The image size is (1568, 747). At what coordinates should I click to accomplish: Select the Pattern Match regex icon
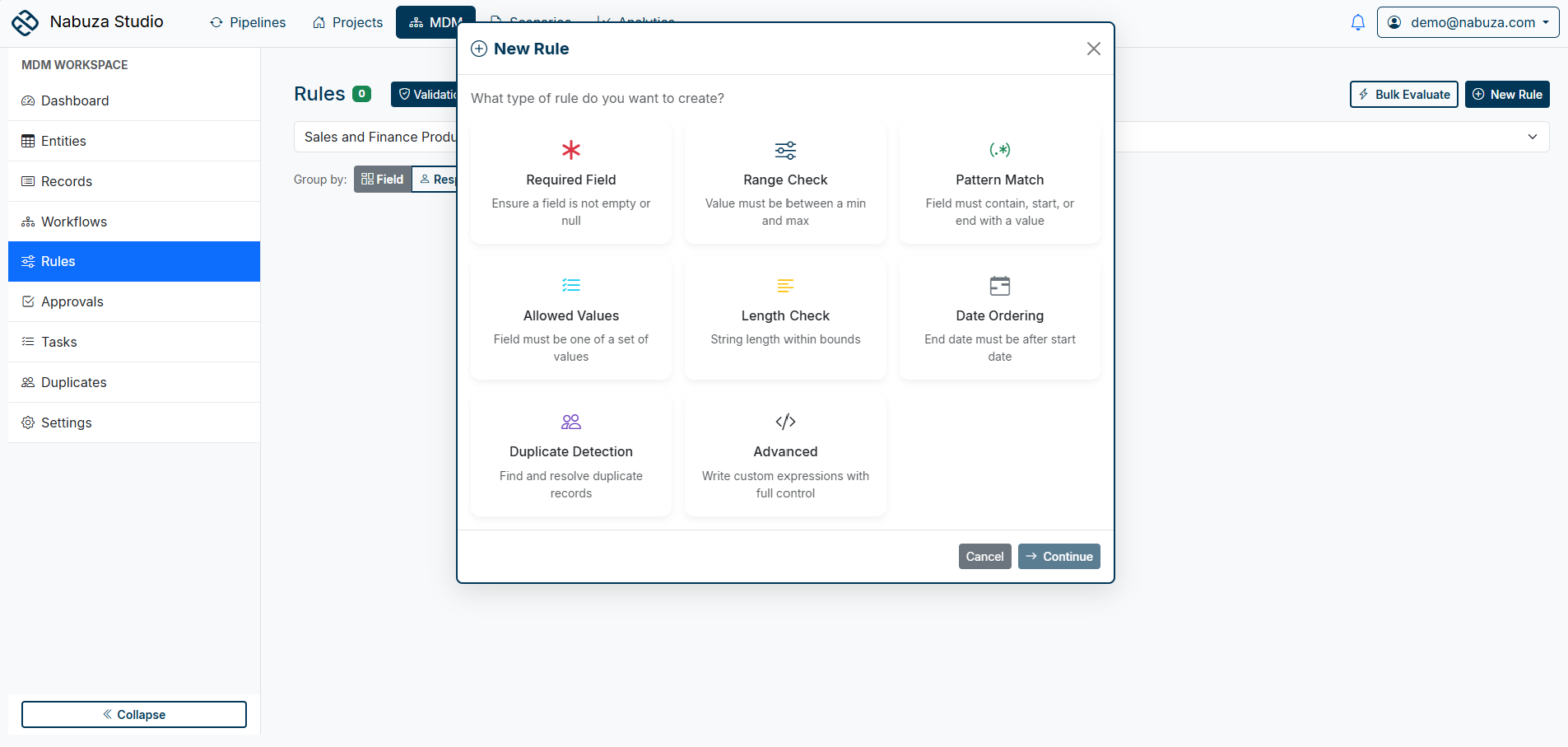coord(999,150)
